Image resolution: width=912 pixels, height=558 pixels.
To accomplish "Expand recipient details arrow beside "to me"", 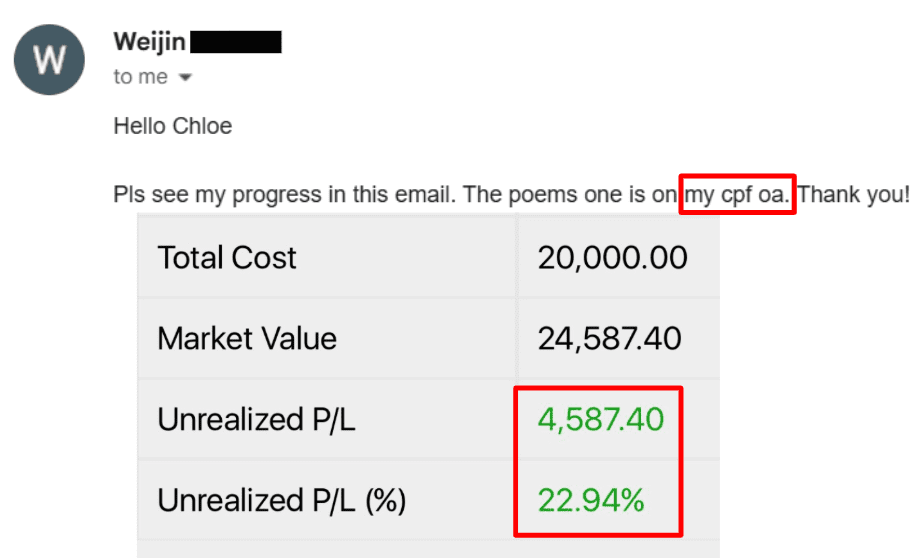I will click(x=184, y=77).
